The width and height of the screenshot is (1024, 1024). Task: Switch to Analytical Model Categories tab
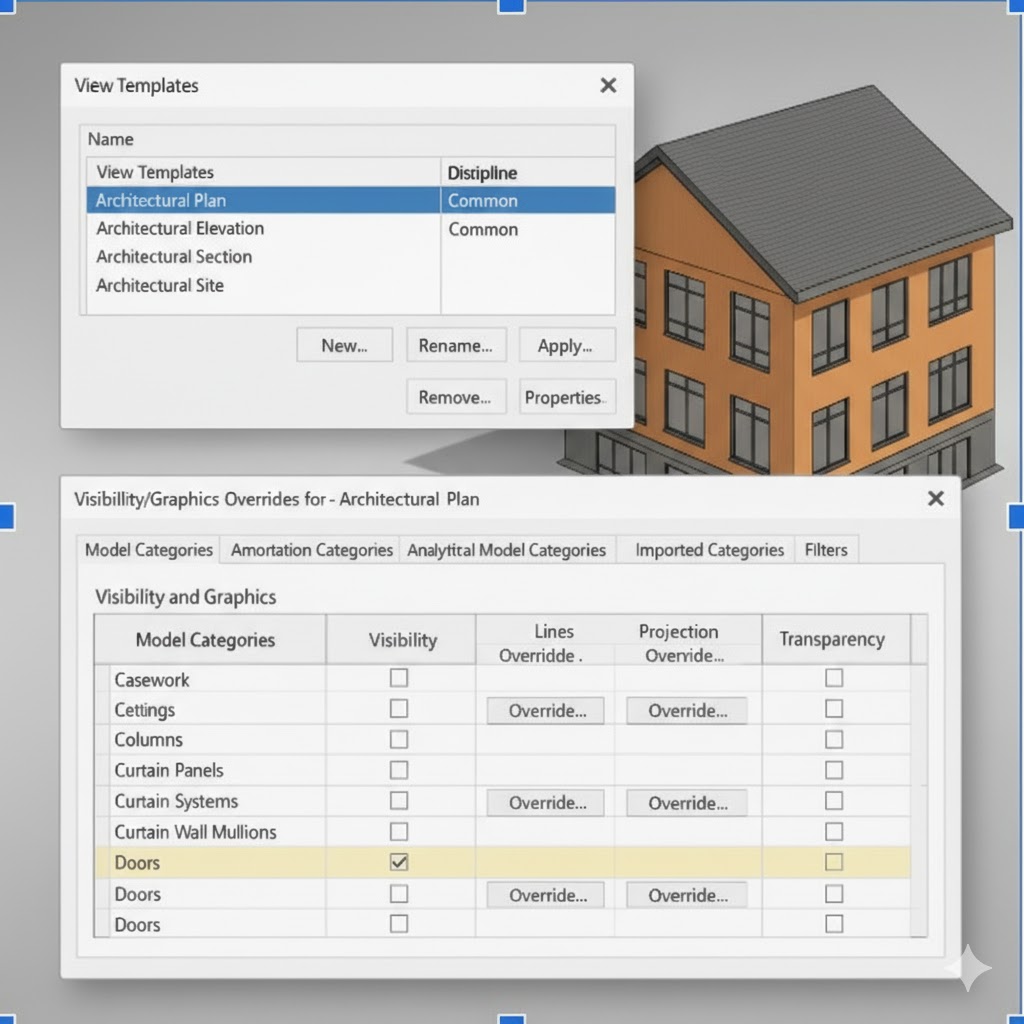(506, 550)
